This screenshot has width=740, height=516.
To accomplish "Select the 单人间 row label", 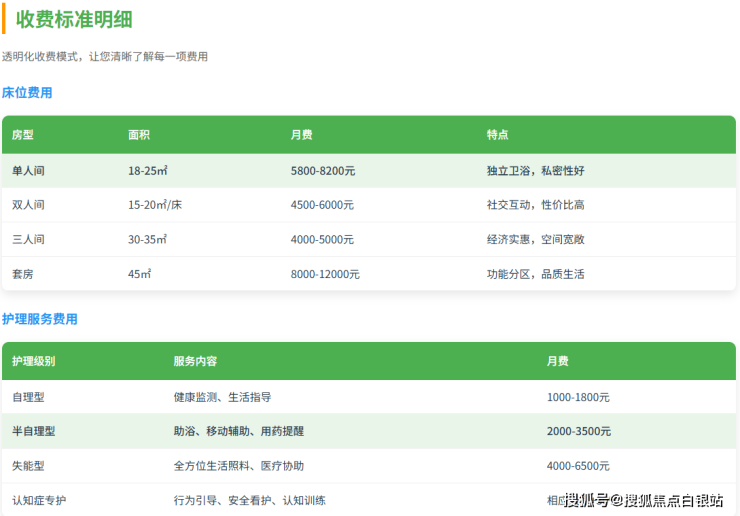I will pos(28,171).
